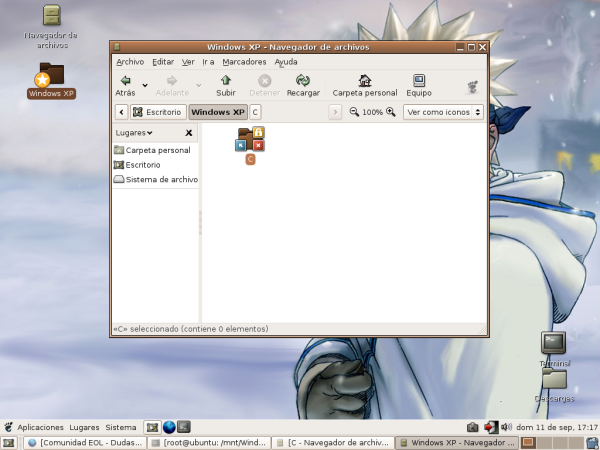The height and width of the screenshot is (450, 600).
Task: Click the file browser panel launcher
Action: click(152, 427)
